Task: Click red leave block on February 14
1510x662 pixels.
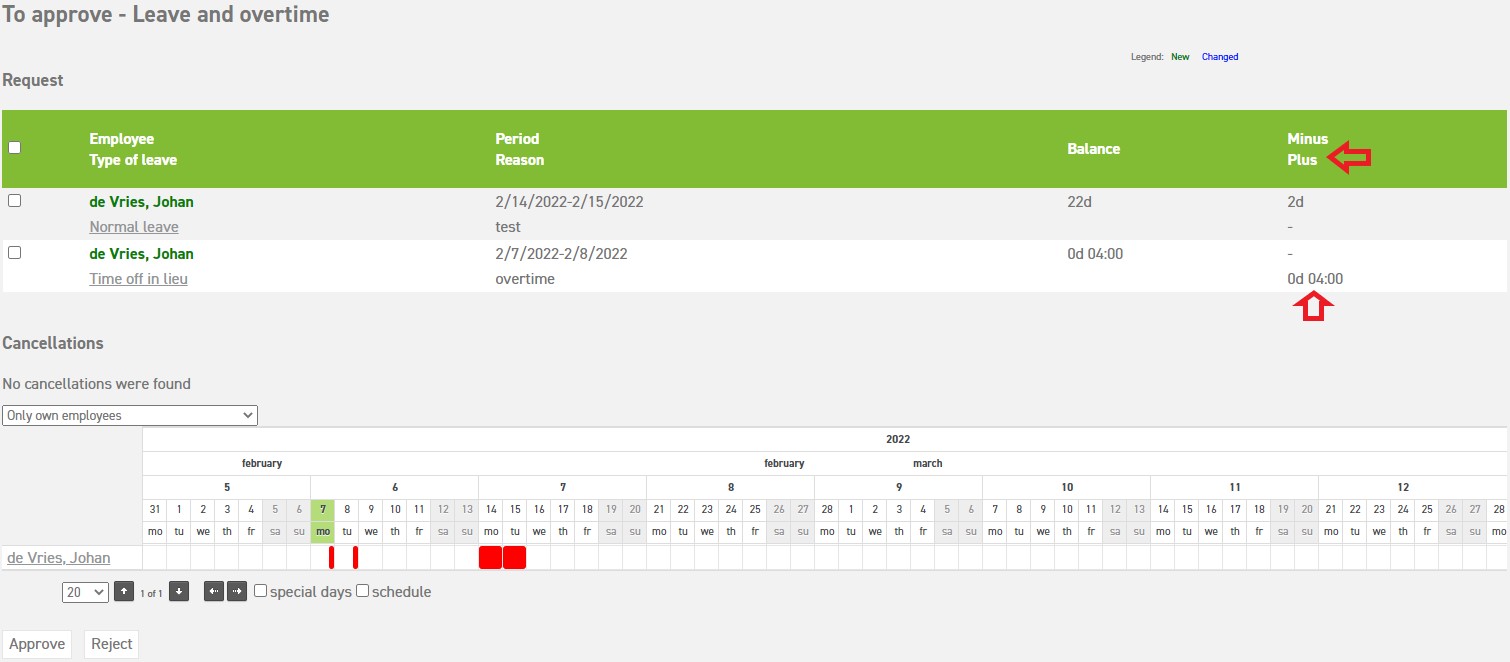Action: [x=490, y=557]
